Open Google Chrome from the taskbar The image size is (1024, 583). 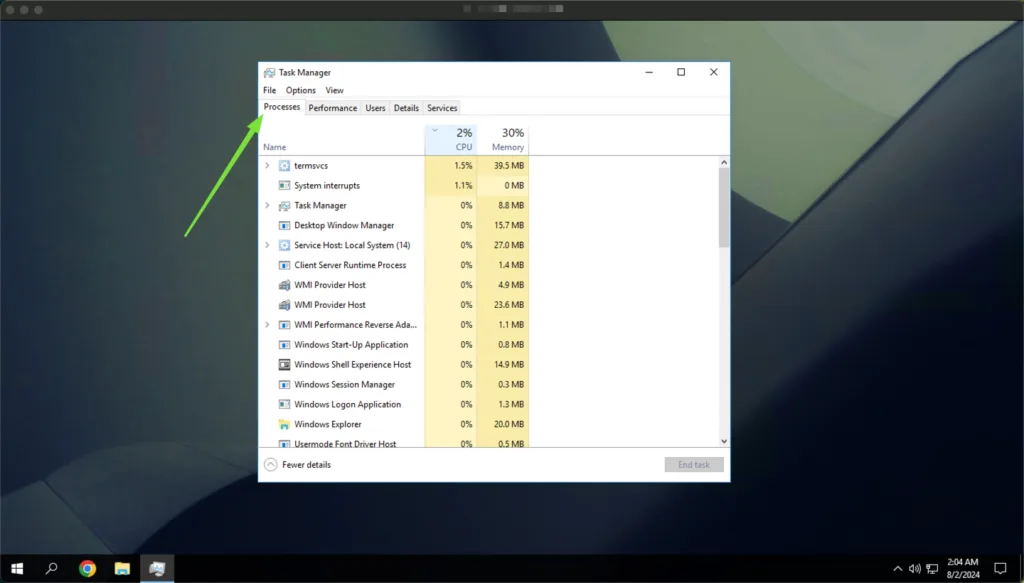coord(88,569)
